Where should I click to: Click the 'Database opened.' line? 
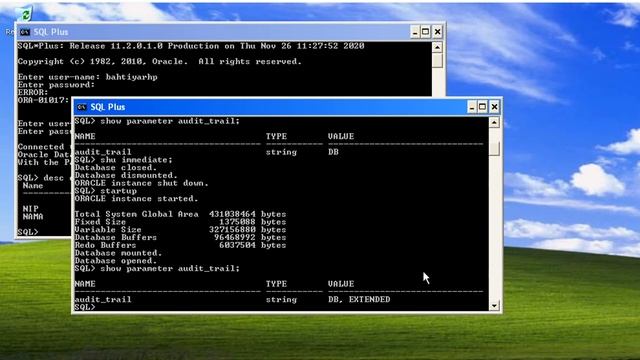tap(116, 260)
